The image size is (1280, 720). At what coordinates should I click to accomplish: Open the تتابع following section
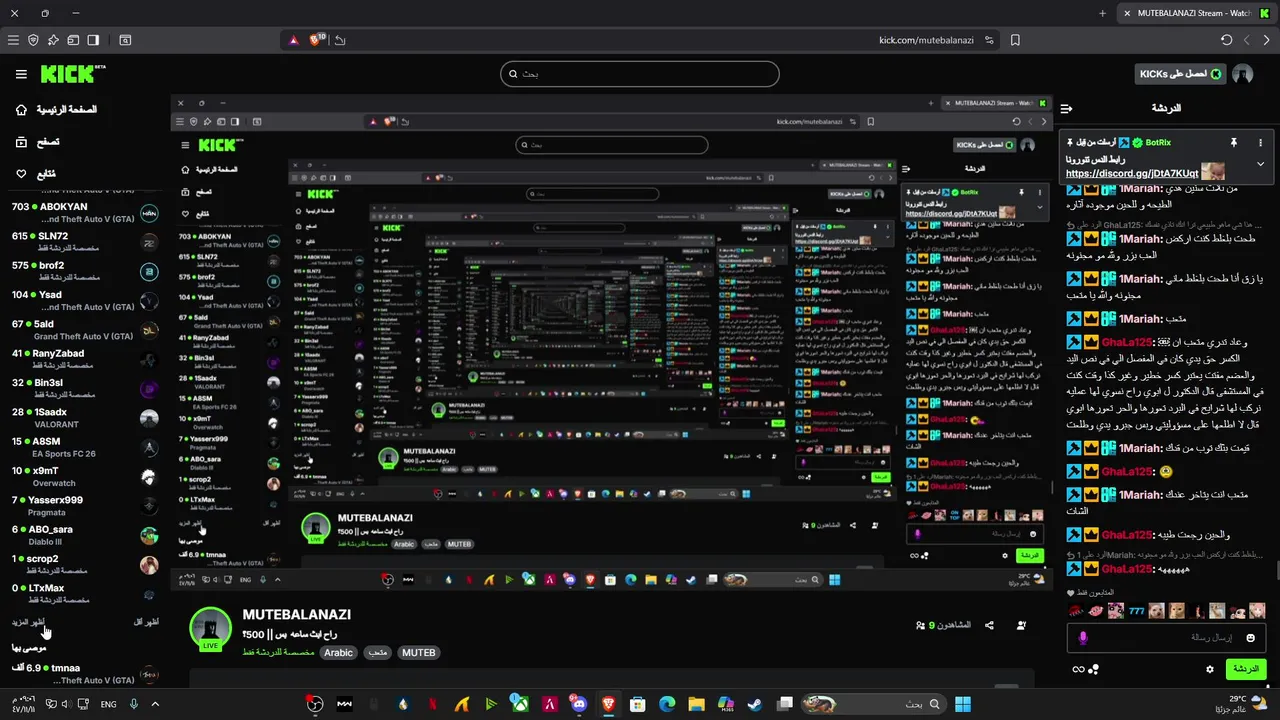coord(36,174)
